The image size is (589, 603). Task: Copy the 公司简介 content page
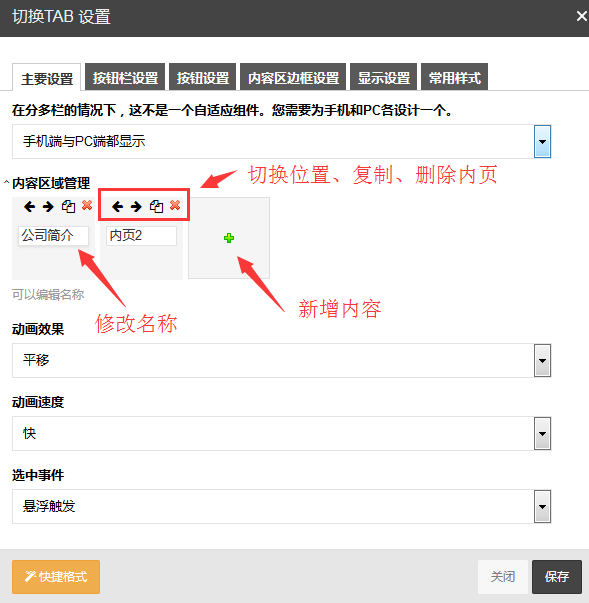click(68, 207)
